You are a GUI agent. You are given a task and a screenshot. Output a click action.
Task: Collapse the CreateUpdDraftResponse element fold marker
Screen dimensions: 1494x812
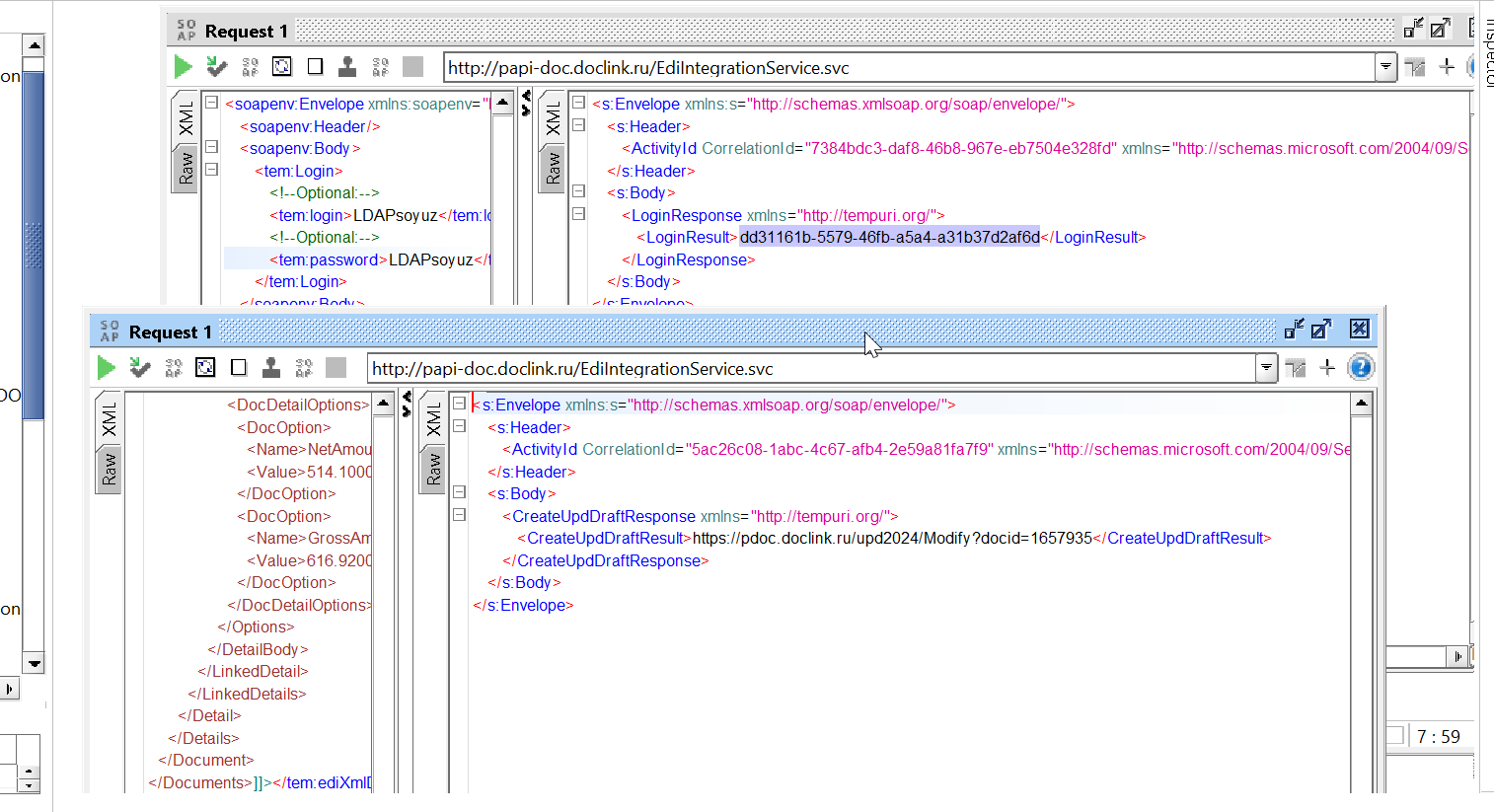[459, 515]
